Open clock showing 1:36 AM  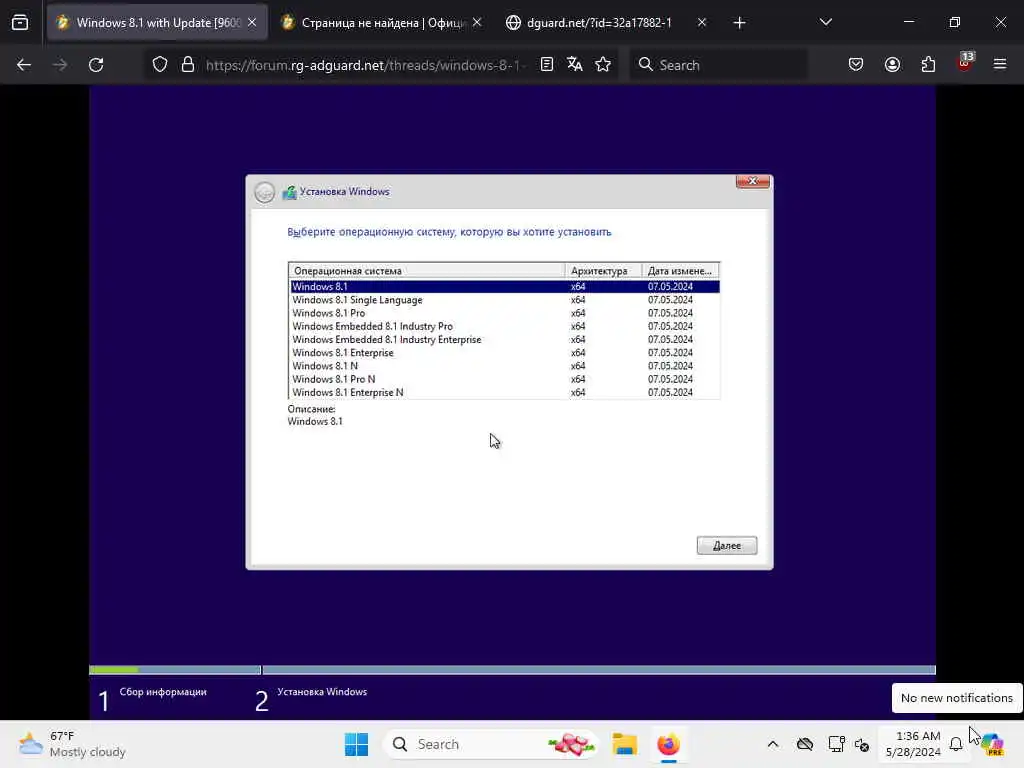(x=913, y=744)
